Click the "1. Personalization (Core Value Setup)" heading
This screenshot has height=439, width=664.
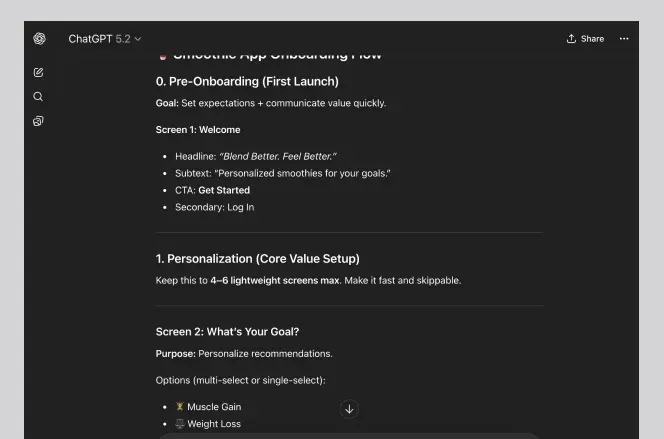pyautogui.click(x=257, y=259)
